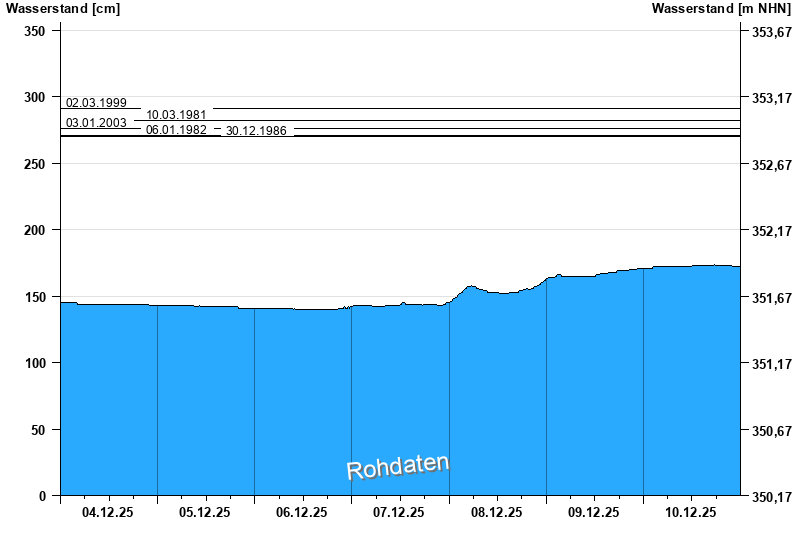Click the 350 value on left axis

click(x=35, y=31)
